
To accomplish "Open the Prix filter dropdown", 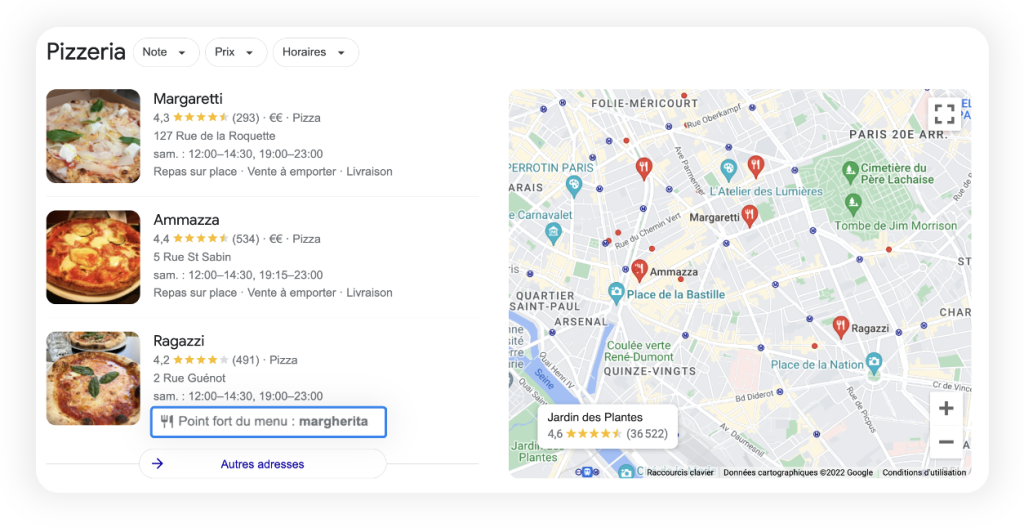I will click(236, 52).
